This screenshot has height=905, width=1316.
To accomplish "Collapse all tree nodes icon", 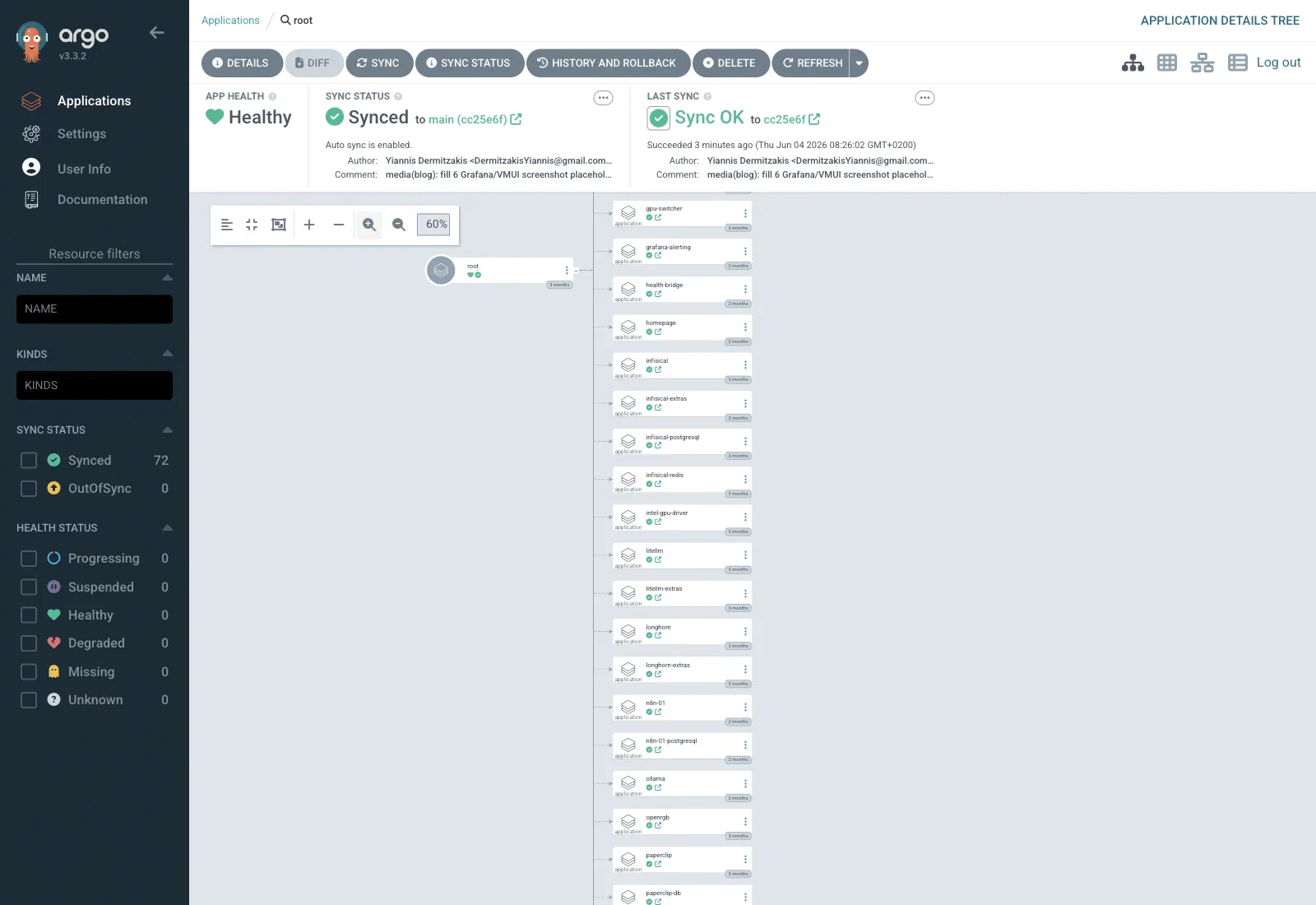I will coord(252,225).
